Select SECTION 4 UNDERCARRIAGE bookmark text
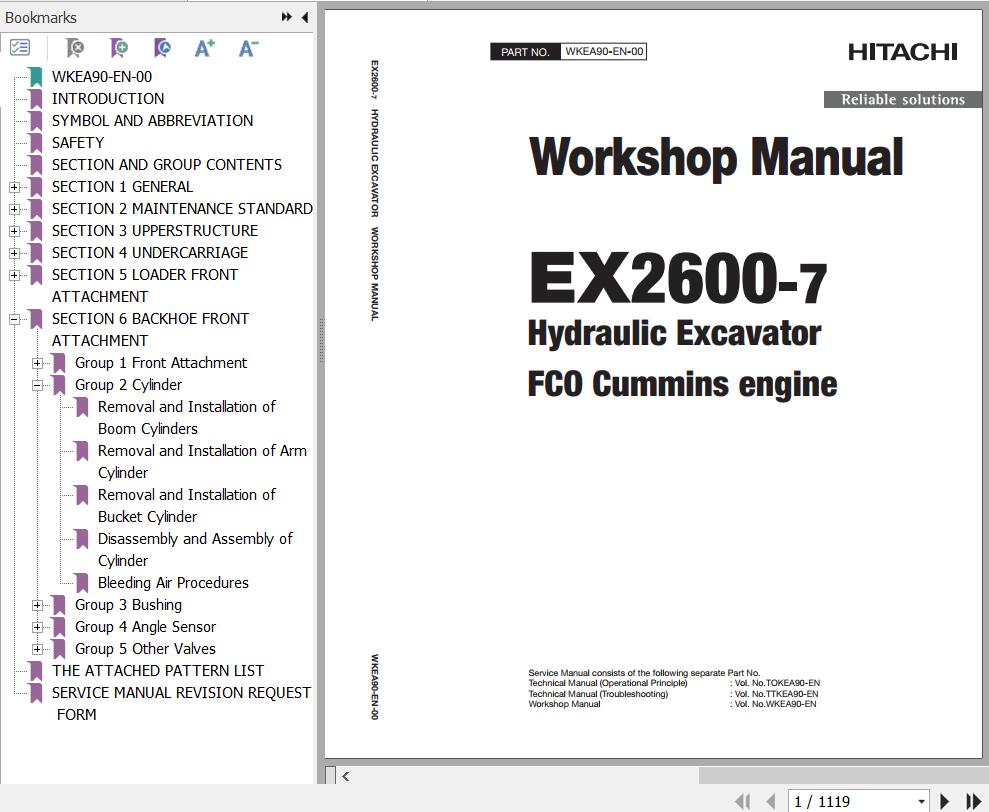The width and height of the screenshot is (989, 812). [149, 253]
